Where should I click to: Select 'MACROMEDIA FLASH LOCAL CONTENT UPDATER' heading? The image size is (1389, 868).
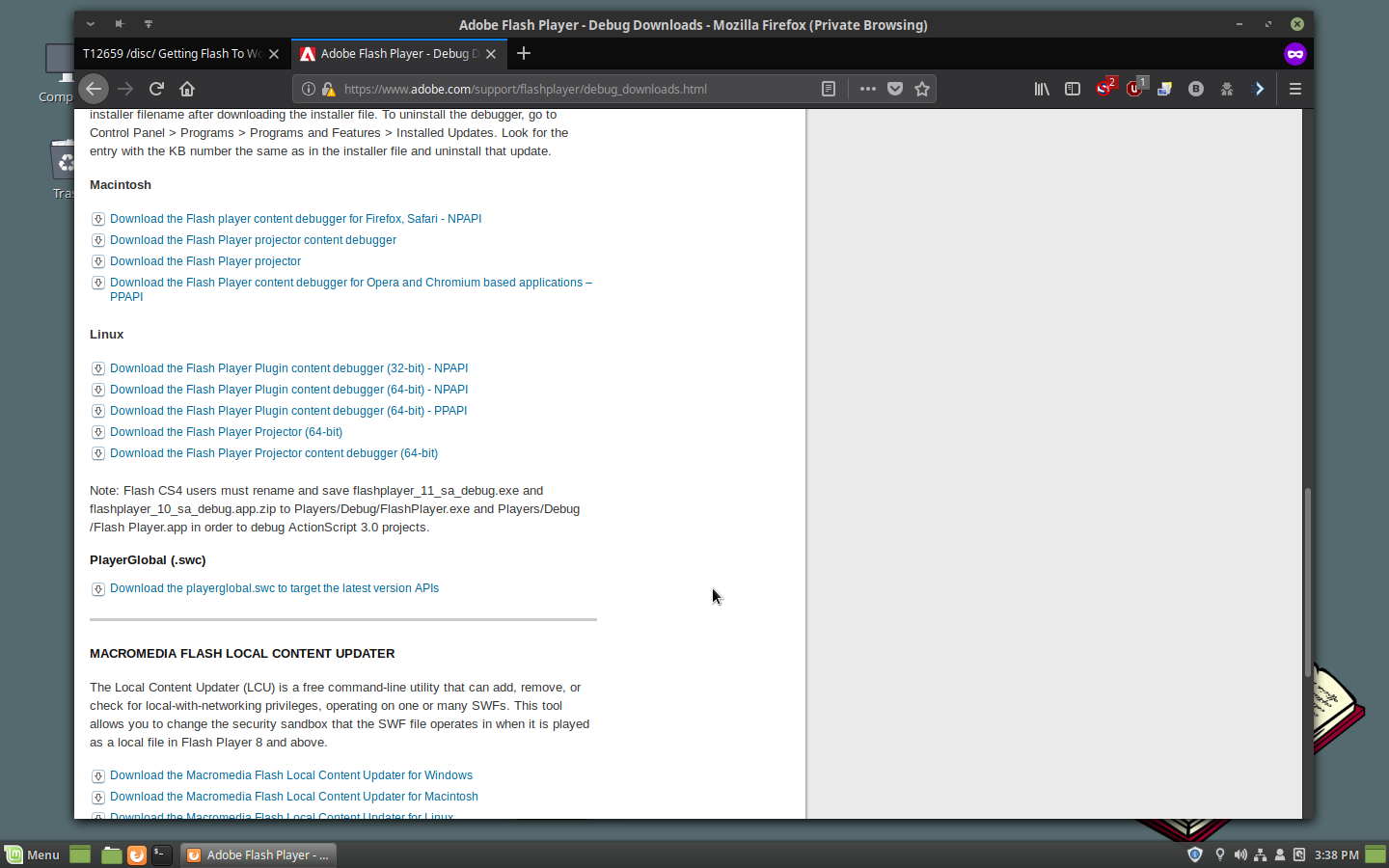click(242, 654)
